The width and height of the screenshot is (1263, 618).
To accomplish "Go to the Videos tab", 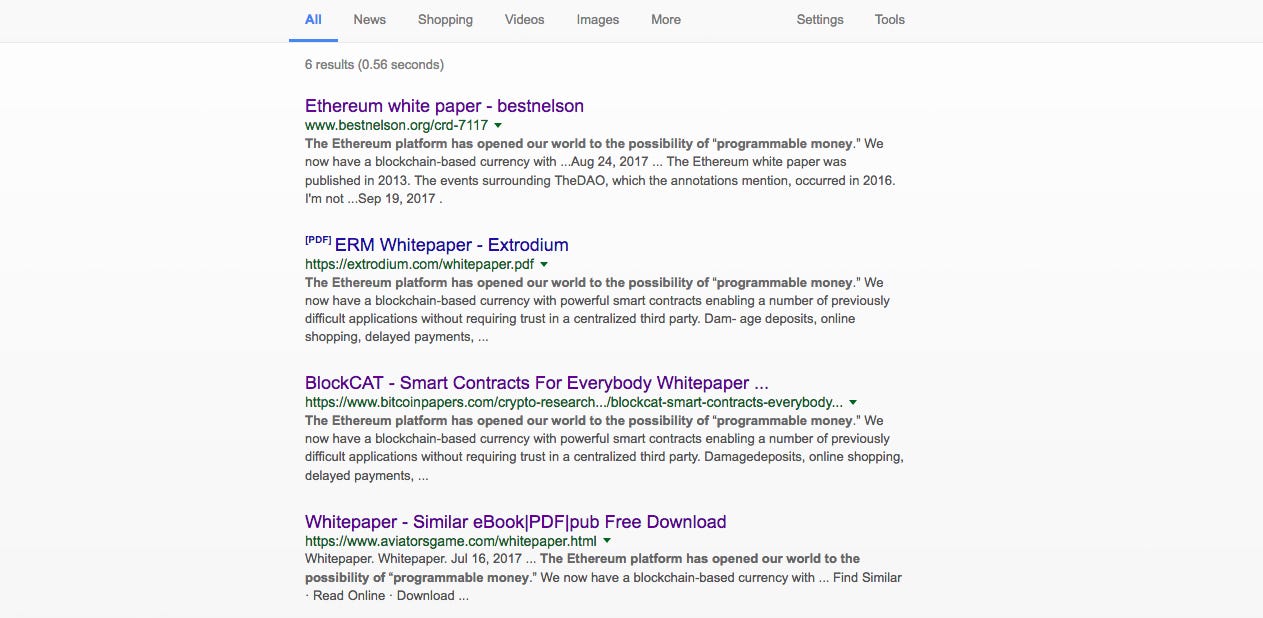I will tap(525, 19).
